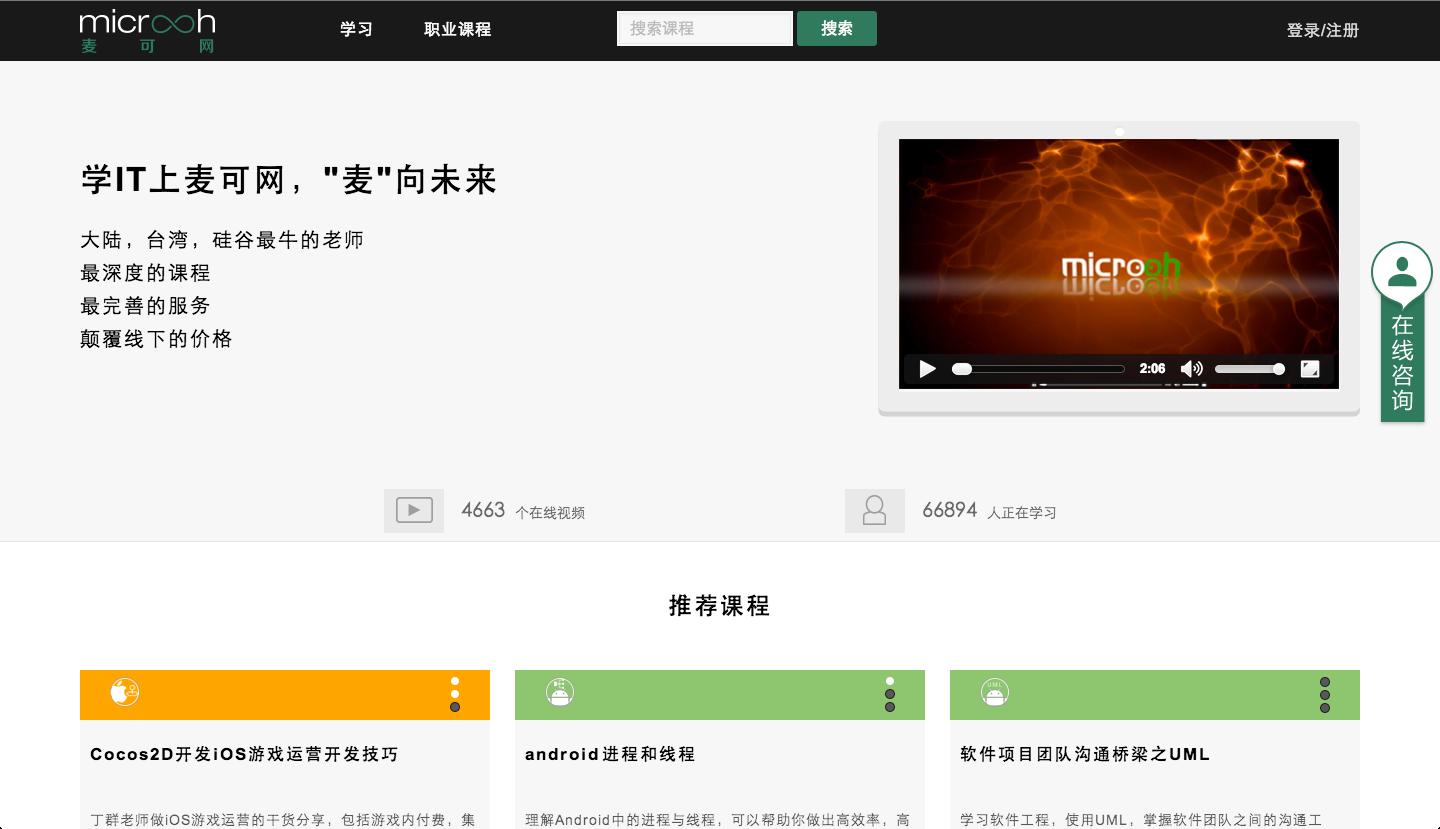
Task: Click the 个在线视频 label
Action: tap(550, 513)
